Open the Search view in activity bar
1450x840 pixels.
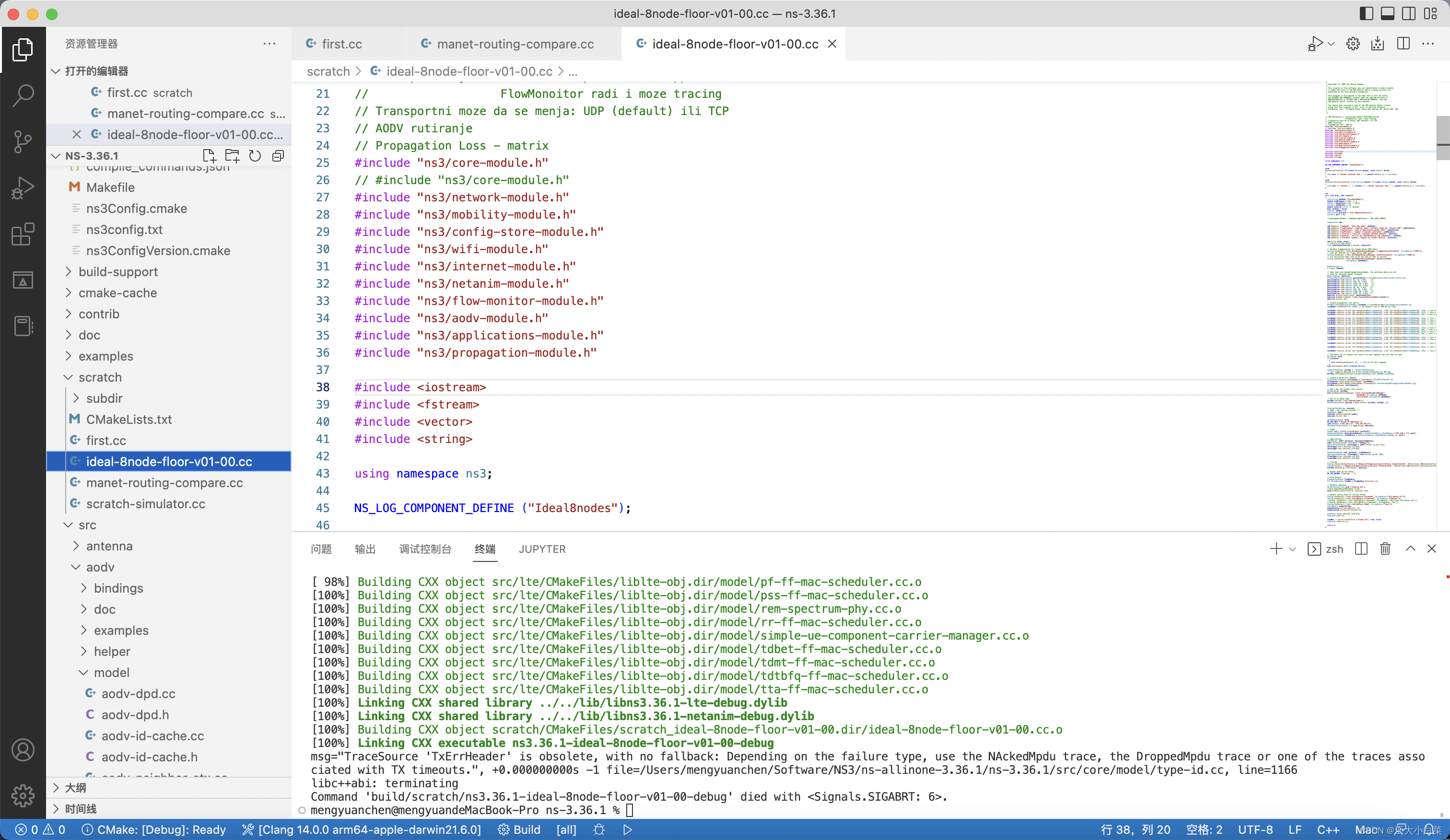23,95
